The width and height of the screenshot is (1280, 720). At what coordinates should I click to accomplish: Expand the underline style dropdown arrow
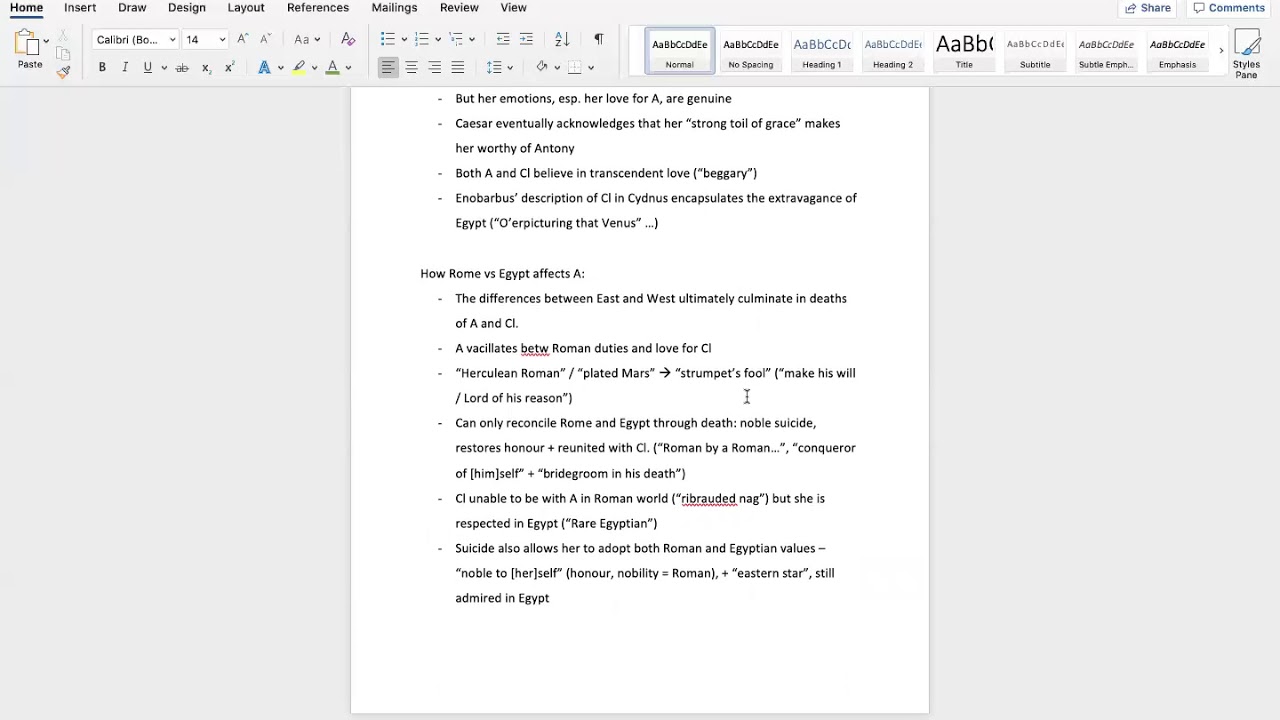tap(162, 68)
